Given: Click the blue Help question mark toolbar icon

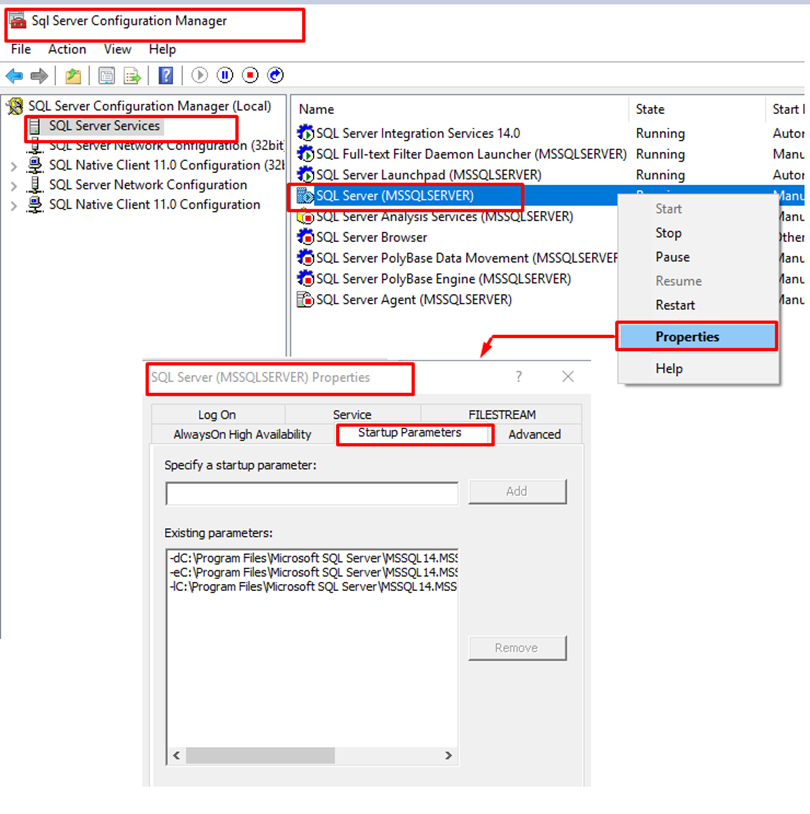Looking at the screenshot, I should pyautogui.click(x=166, y=76).
